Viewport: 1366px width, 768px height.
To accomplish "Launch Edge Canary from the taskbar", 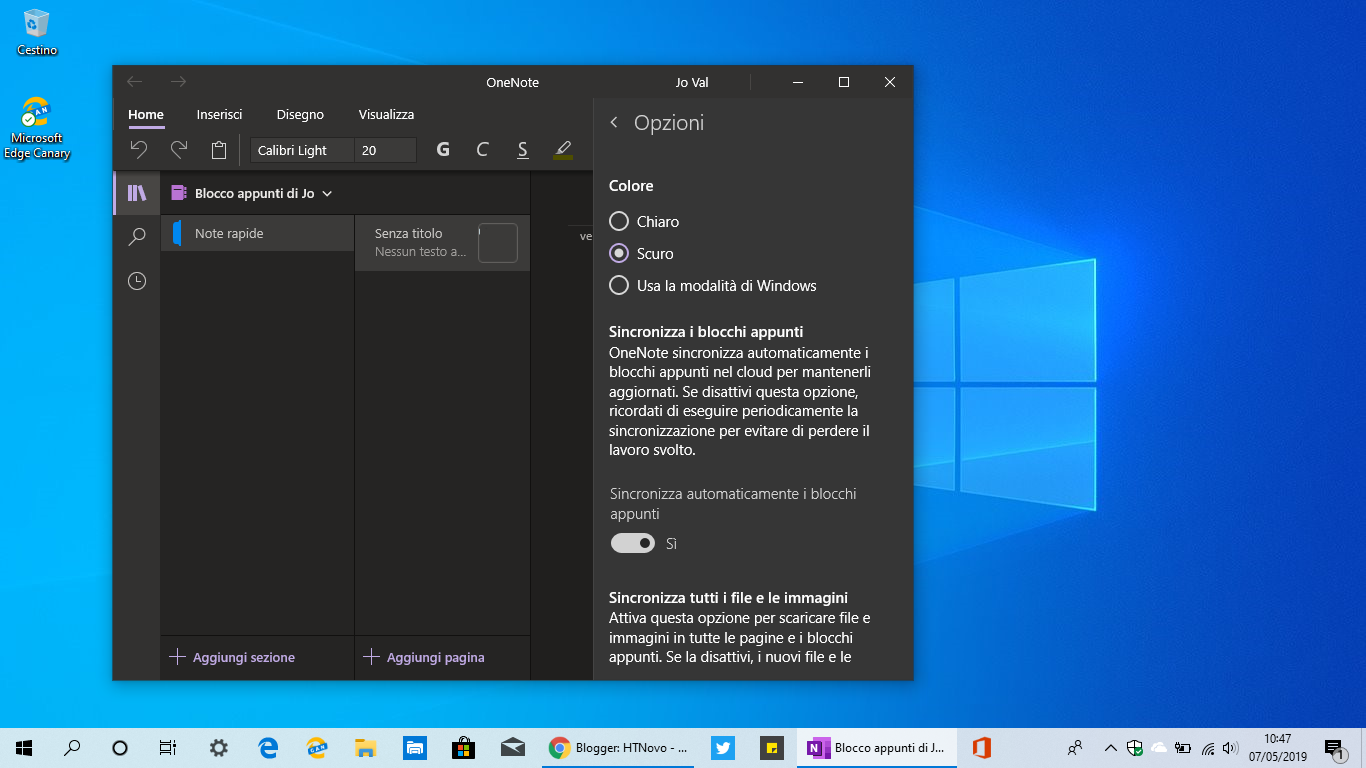I will (x=317, y=748).
